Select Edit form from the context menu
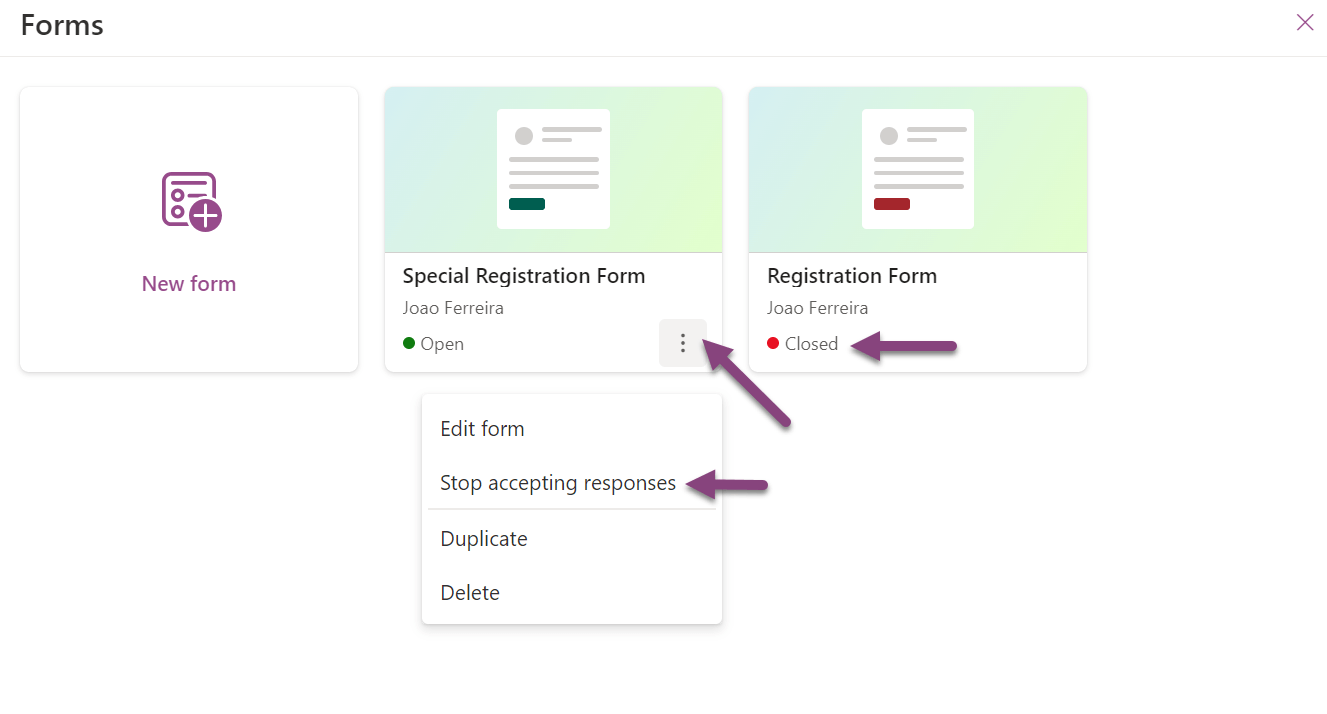Screen dimensions: 1327x714 click(x=482, y=429)
